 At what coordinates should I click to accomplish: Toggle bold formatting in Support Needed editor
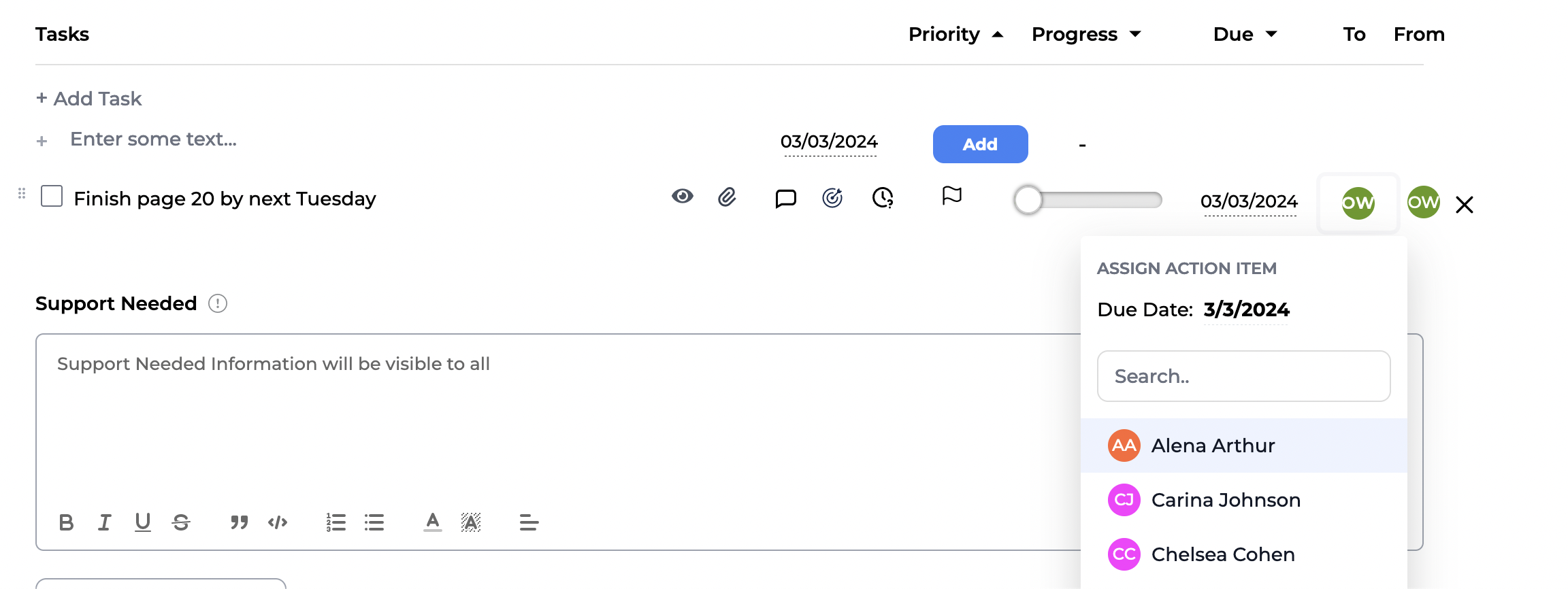tap(66, 522)
